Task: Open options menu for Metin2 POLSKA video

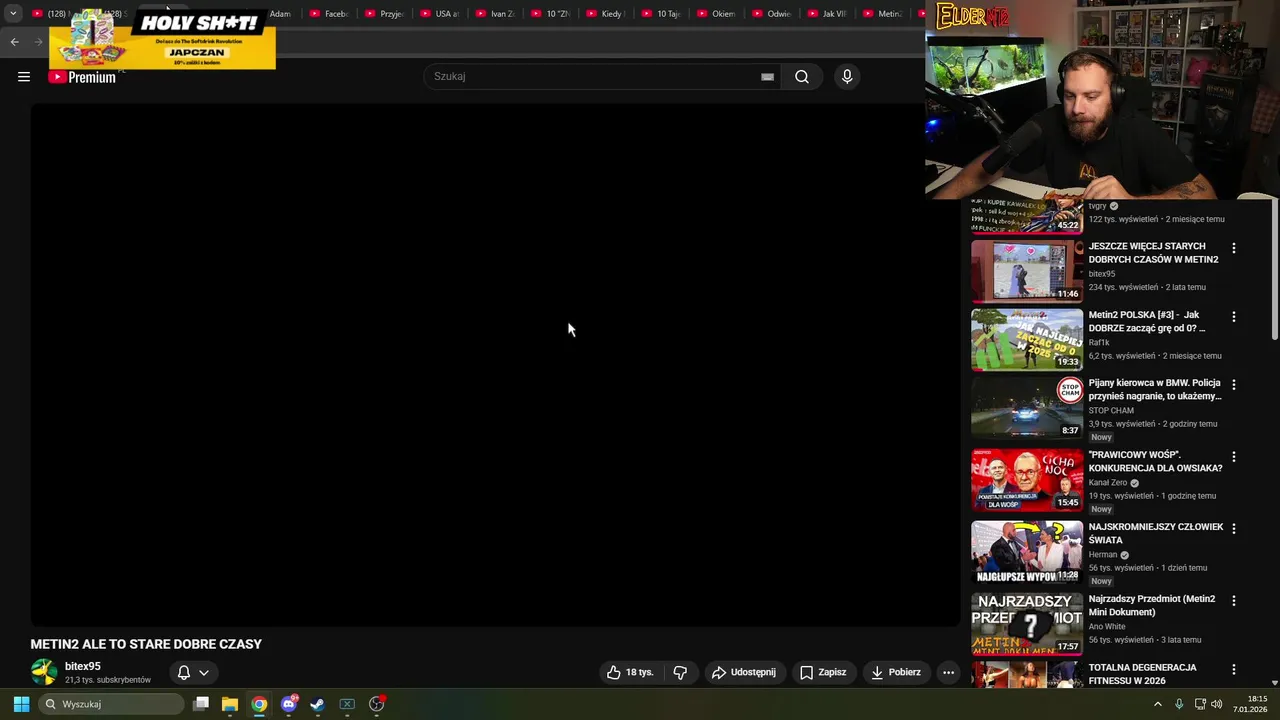Action: [1233, 317]
